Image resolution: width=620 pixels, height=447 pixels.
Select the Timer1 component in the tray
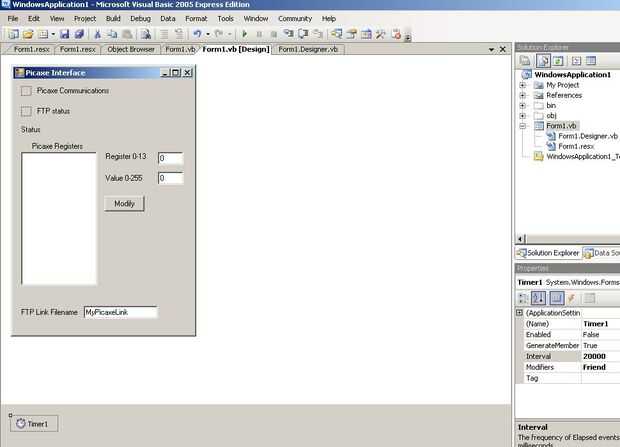34,424
